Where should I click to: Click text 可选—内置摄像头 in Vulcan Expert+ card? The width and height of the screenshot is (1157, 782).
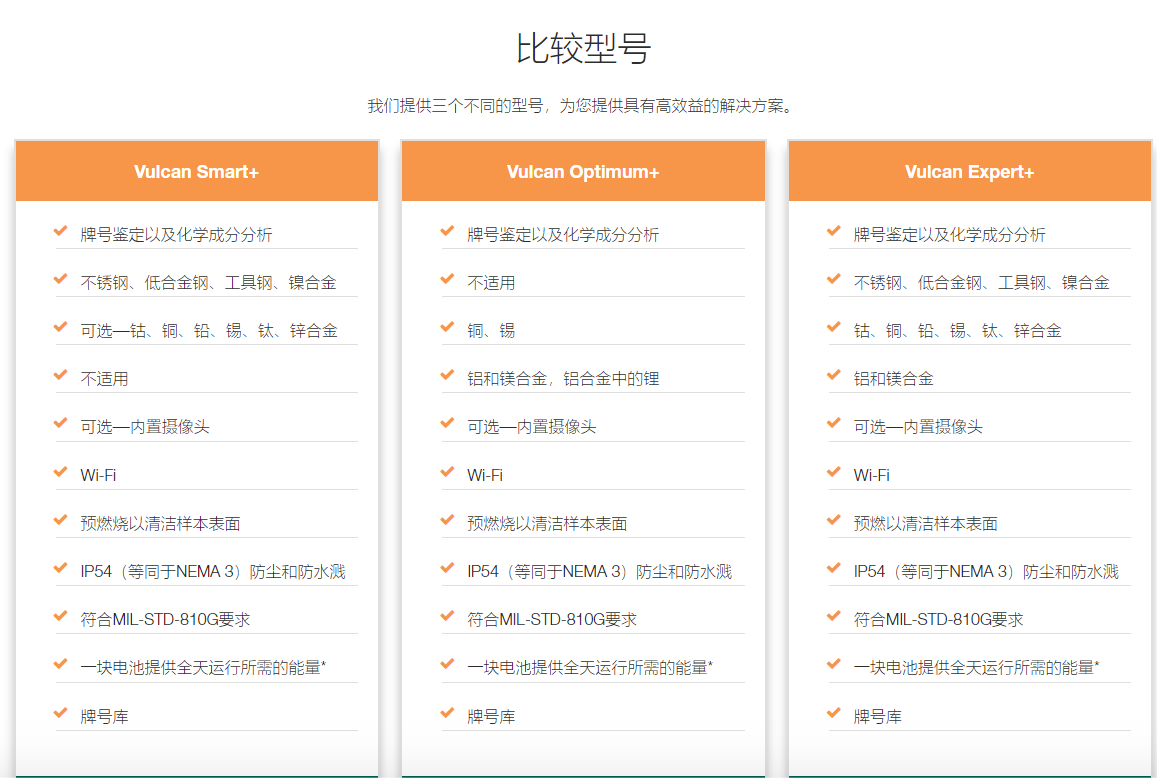(918, 427)
